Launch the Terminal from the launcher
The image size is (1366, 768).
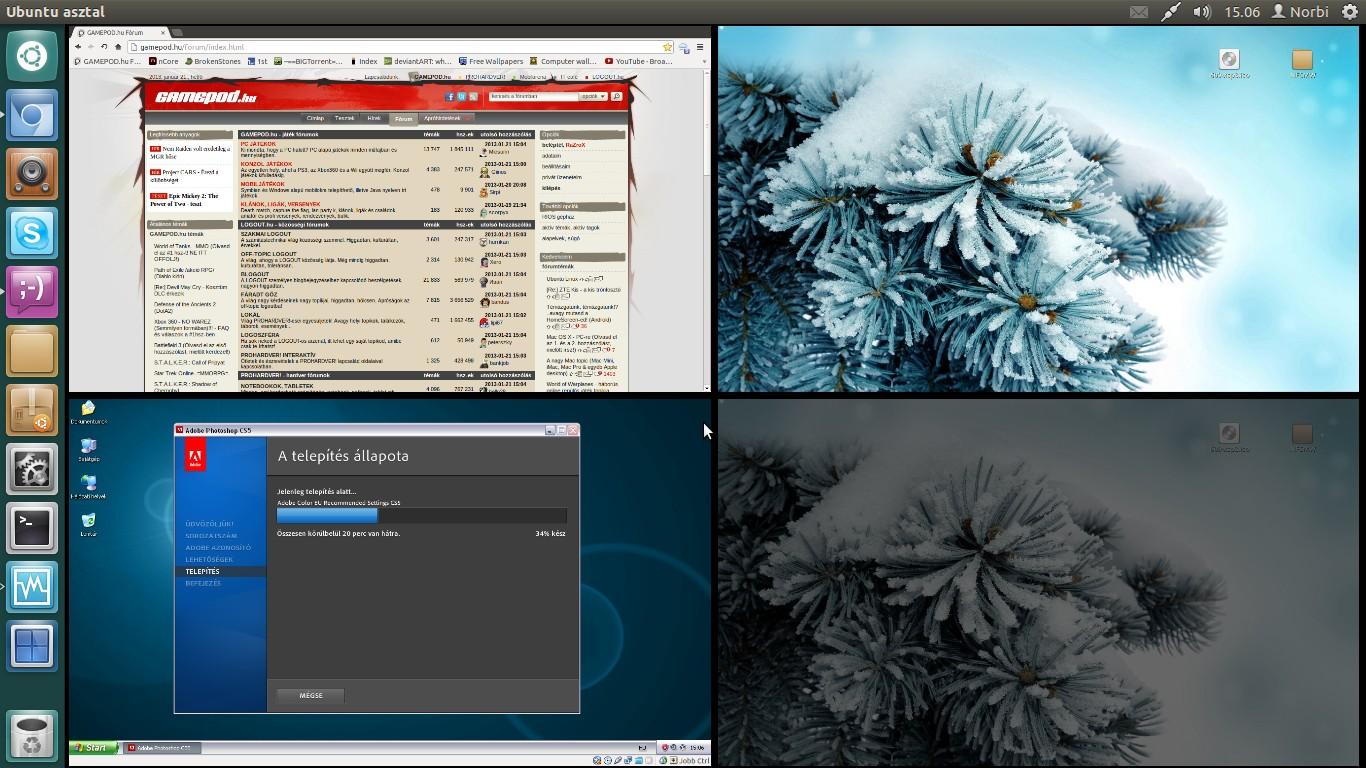click(32, 528)
